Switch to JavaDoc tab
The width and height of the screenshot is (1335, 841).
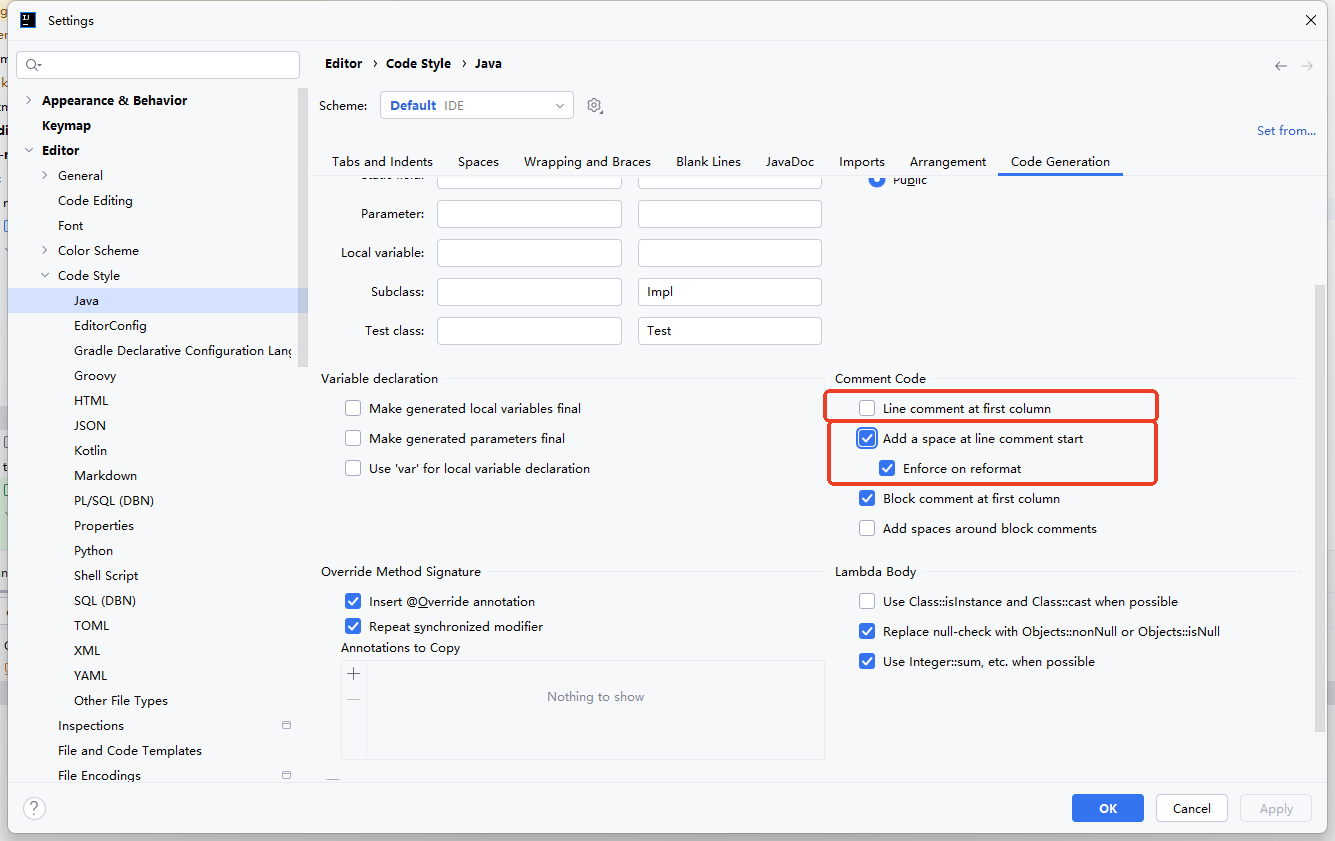[790, 161]
